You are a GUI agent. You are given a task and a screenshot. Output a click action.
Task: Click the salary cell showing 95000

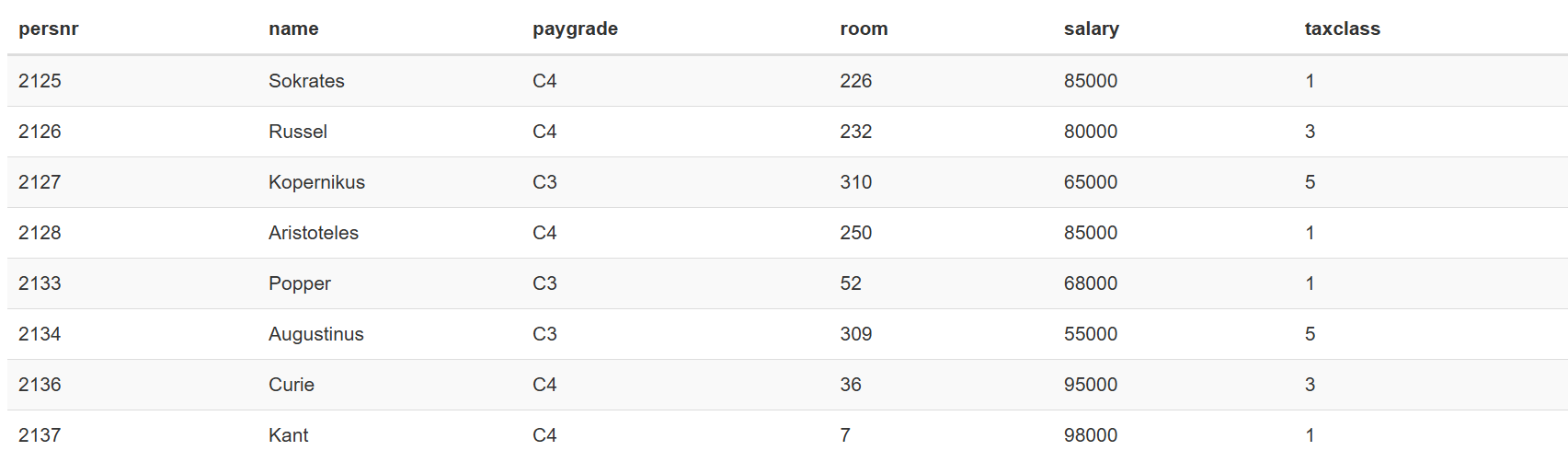coord(1090,385)
